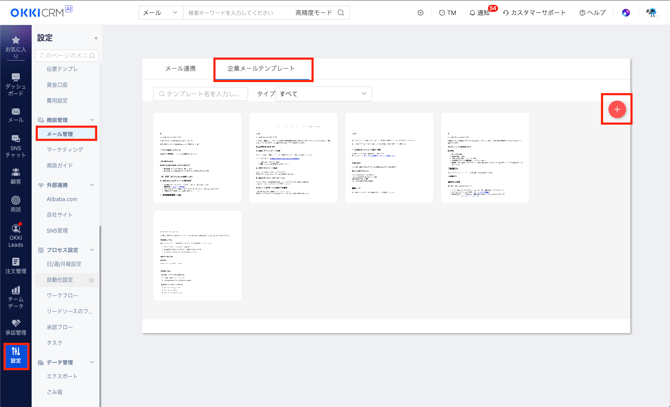Select マーケティング in the settings menu
The width and height of the screenshot is (670, 407).
[65, 149]
